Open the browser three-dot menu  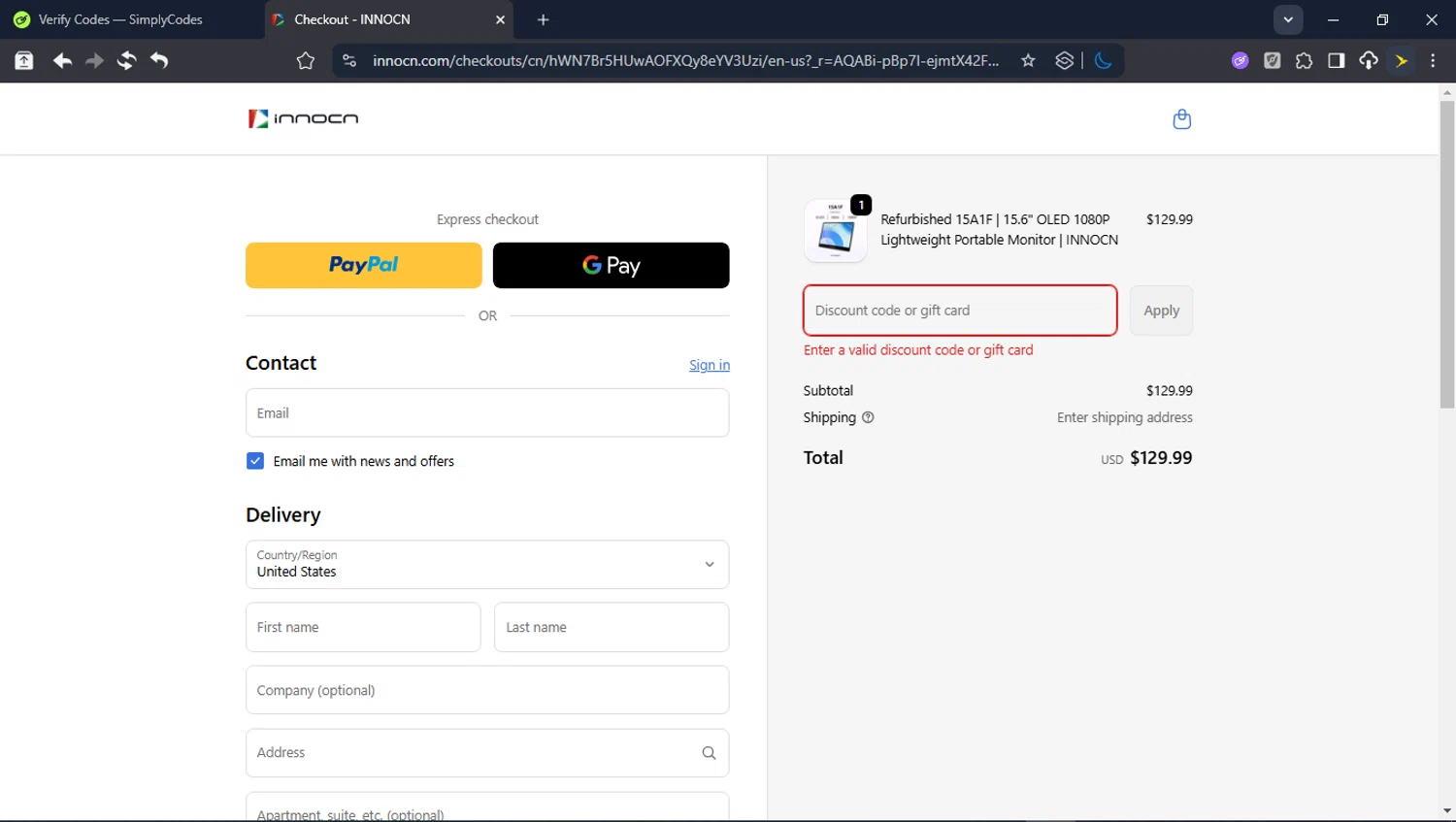[x=1433, y=61]
